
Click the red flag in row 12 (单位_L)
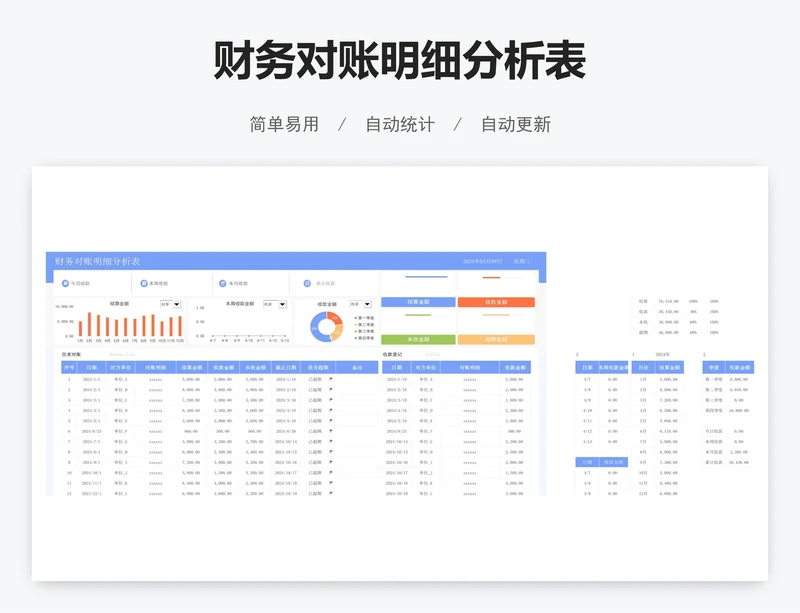tap(331, 493)
